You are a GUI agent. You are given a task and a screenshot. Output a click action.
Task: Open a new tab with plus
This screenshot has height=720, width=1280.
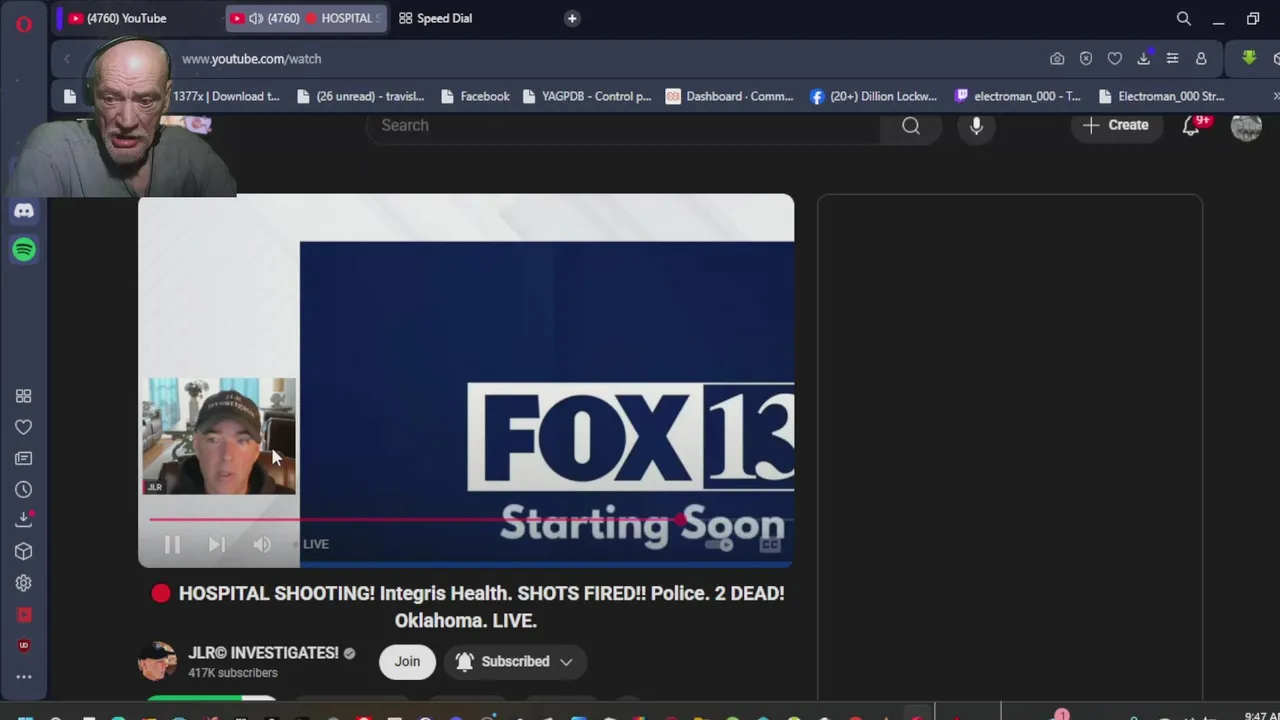(572, 18)
